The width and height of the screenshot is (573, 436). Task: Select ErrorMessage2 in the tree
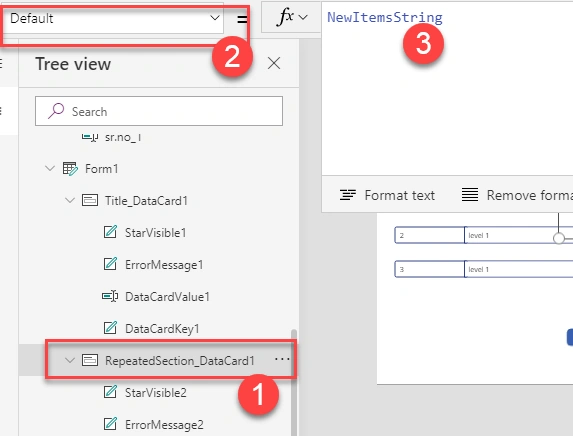(164, 425)
